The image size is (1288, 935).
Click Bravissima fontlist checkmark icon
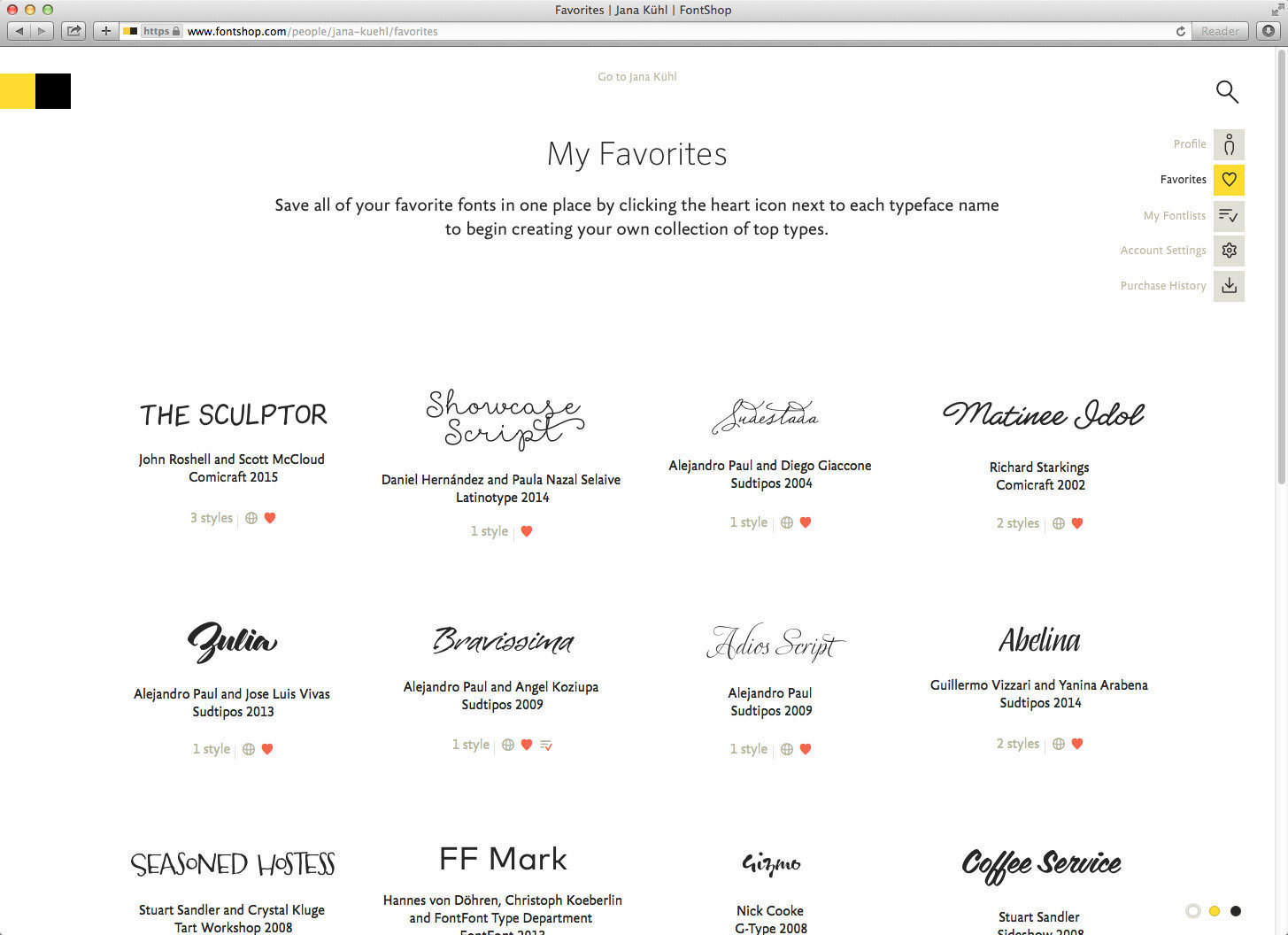point(546,746)
